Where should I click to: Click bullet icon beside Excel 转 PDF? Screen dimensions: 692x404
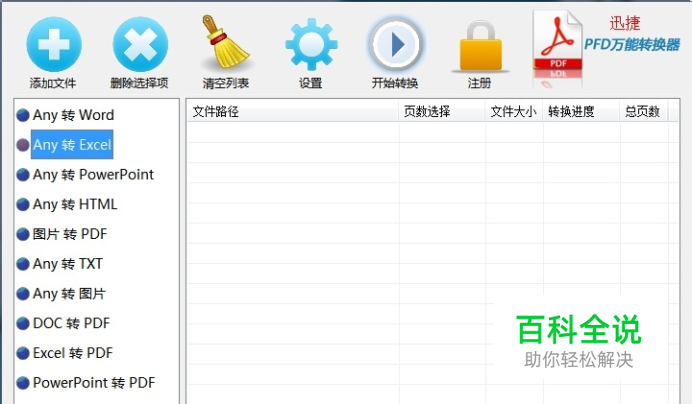(x=23, y=353)
